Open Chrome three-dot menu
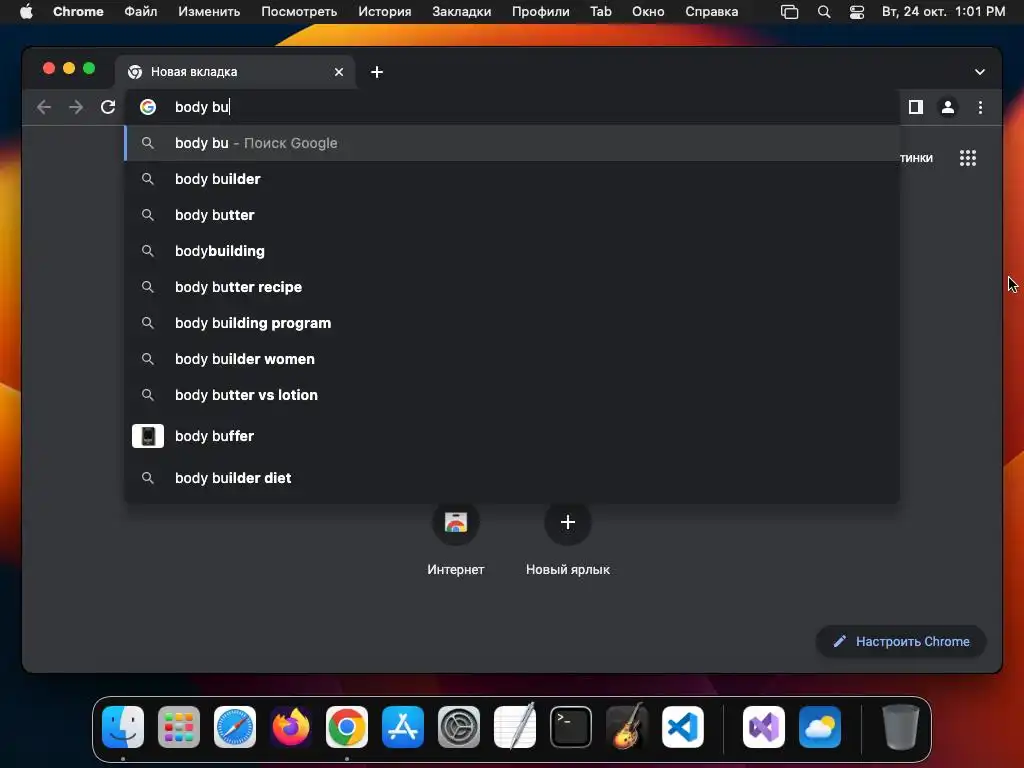Viewport: 1024px width, 768px height. point(980,106)
